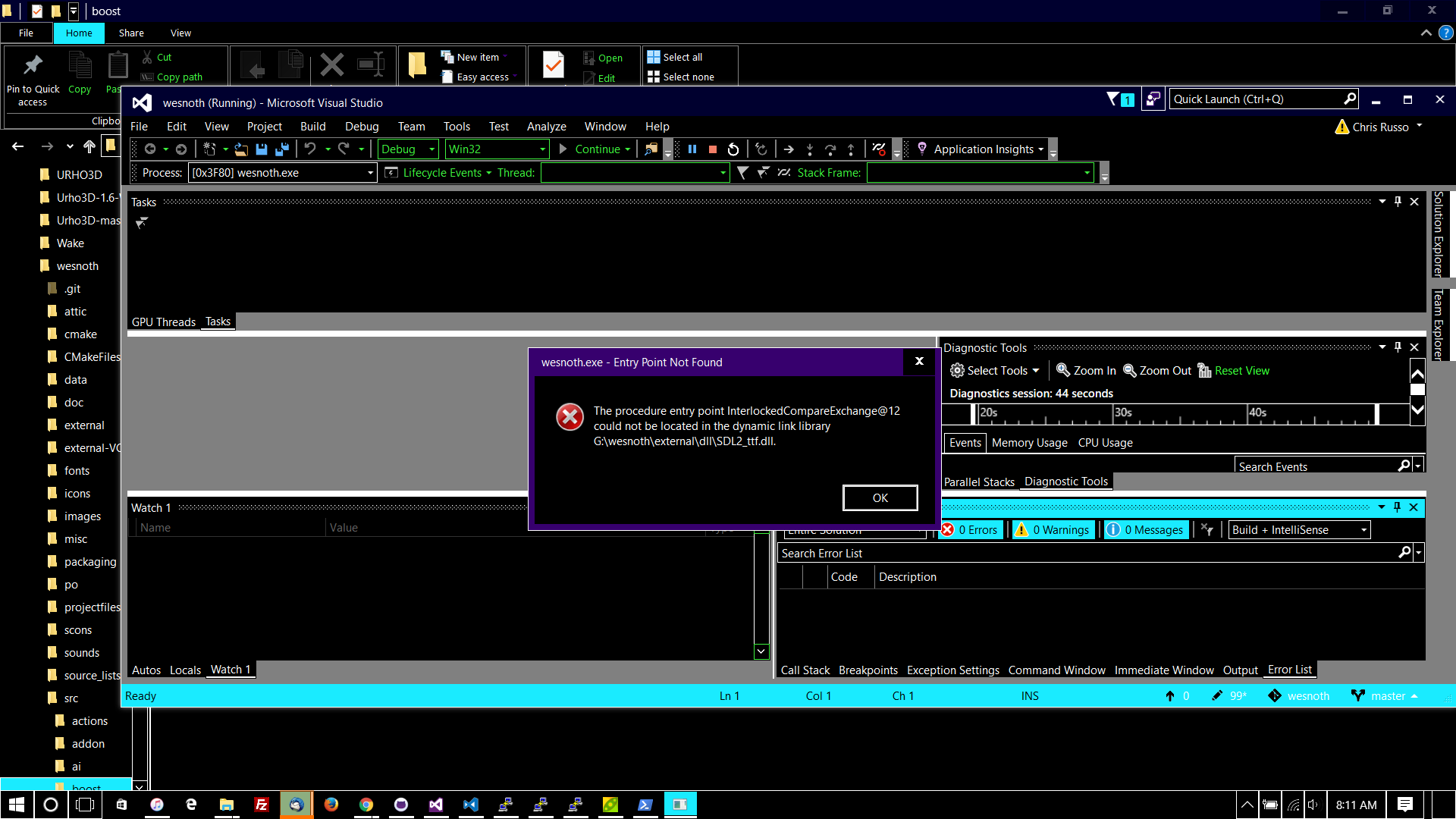Image resolution: width=1456 pixels, height=819 pixels.
Task: Open Lifecycle Events dropdown
Action: (439, 173)
